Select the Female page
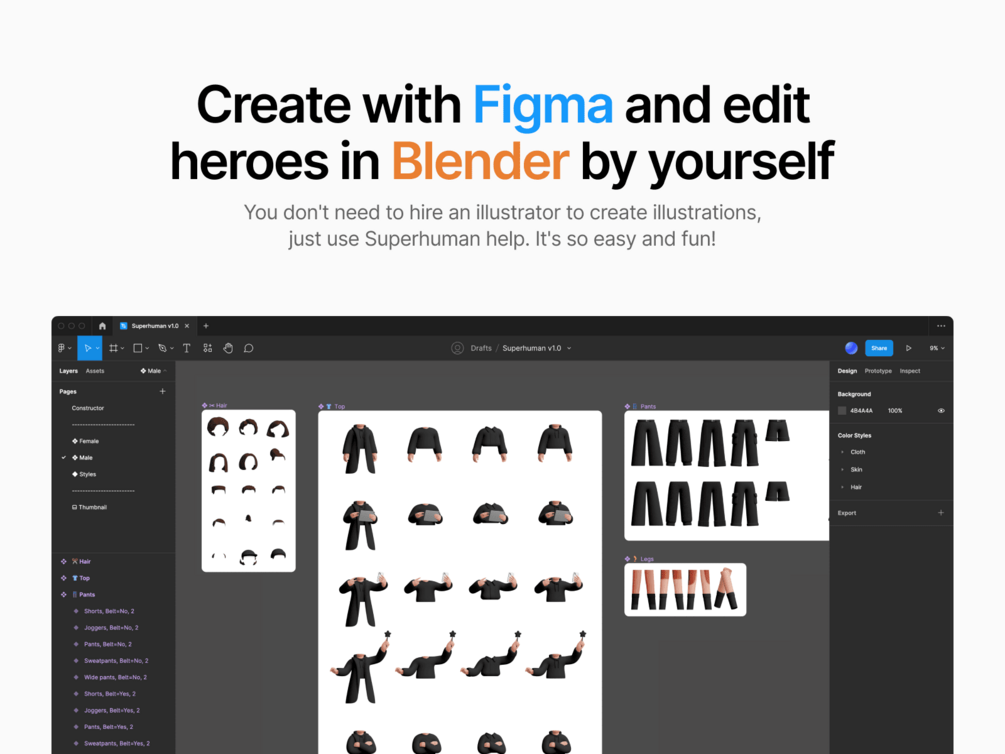Viewport: 1005px width, 754px height. [x=85, y=441]
